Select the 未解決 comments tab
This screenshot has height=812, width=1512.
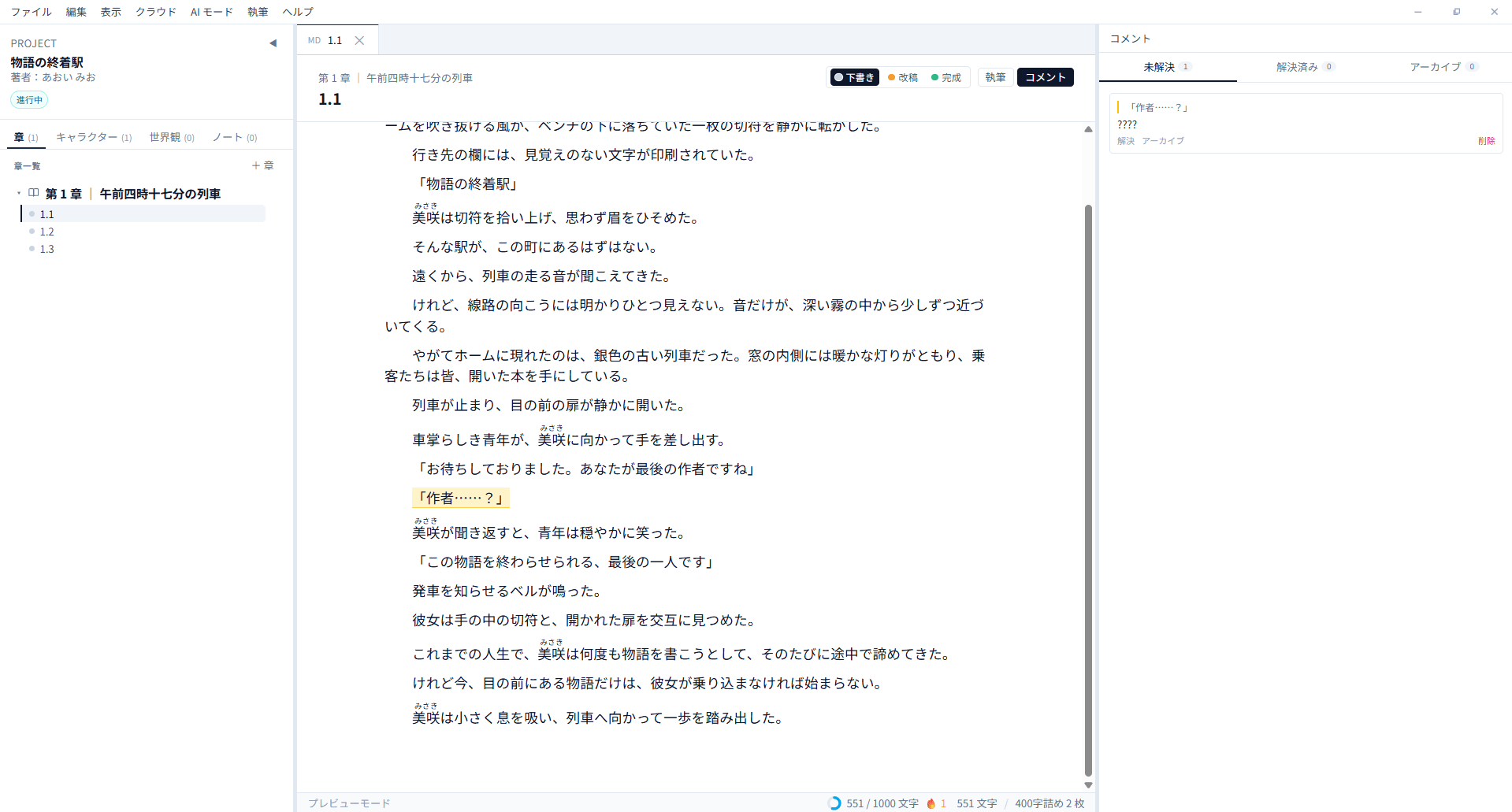click(1167, 67)
